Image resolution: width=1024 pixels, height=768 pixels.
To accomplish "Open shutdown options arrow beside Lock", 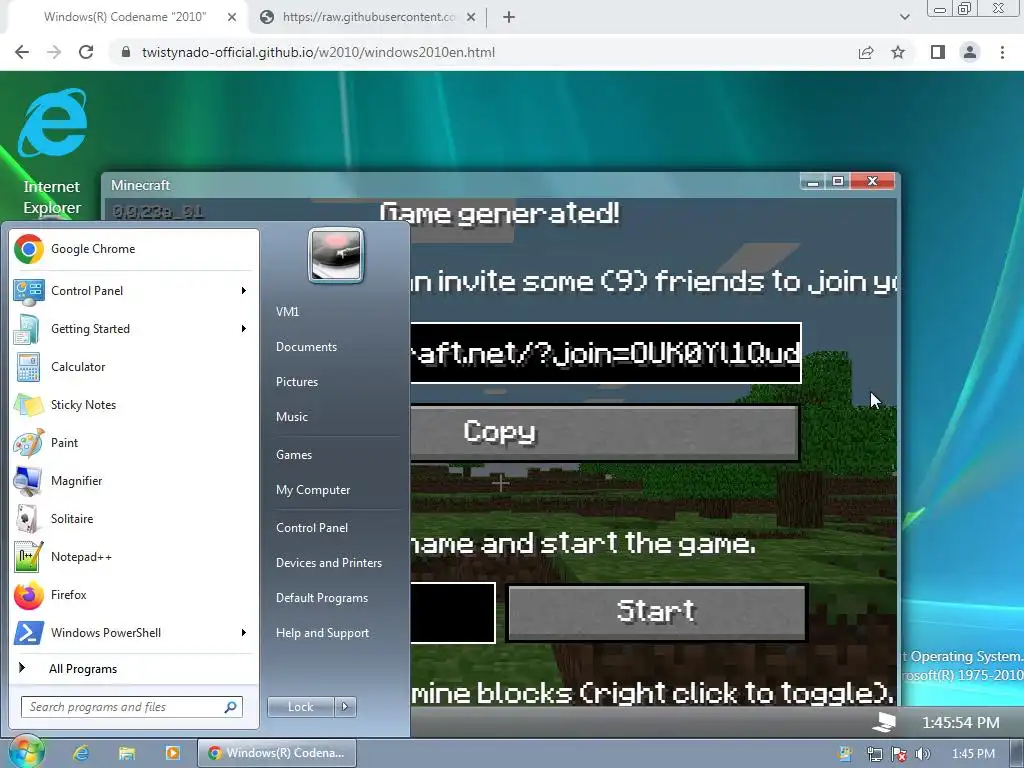I will tap(345, 707).
